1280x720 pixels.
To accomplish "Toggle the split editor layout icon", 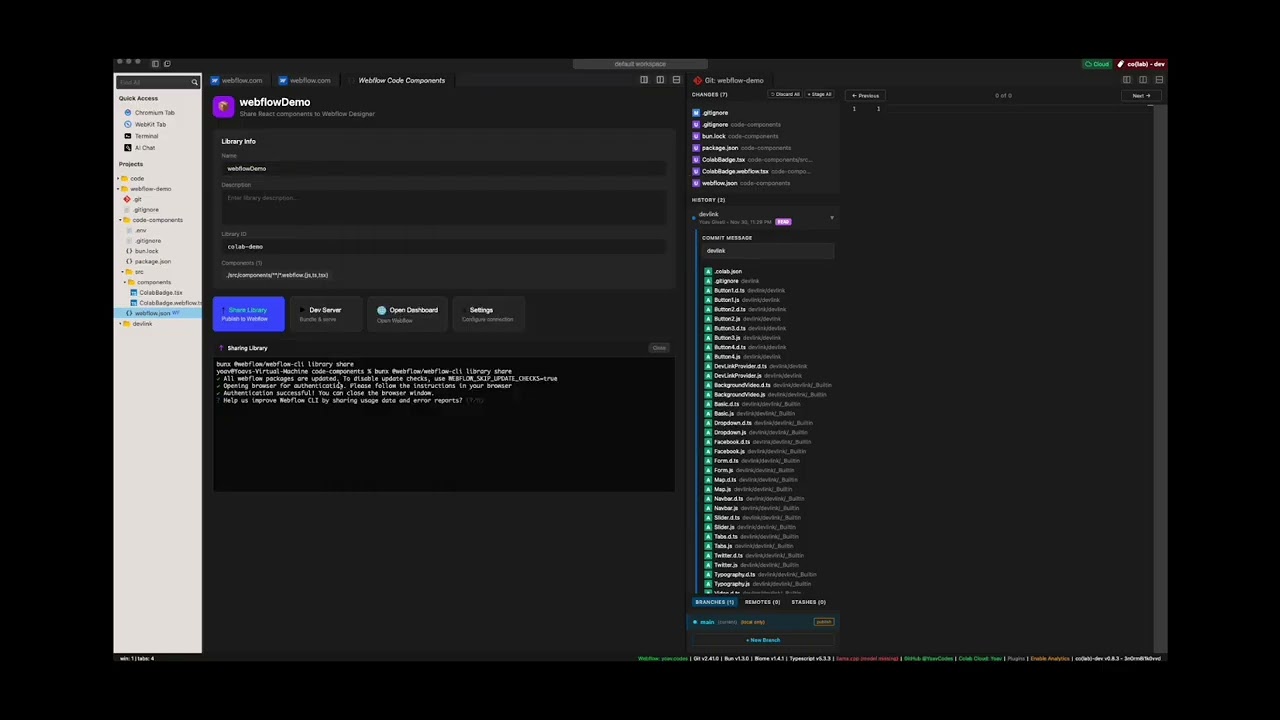I will click(x=659, y=79).
